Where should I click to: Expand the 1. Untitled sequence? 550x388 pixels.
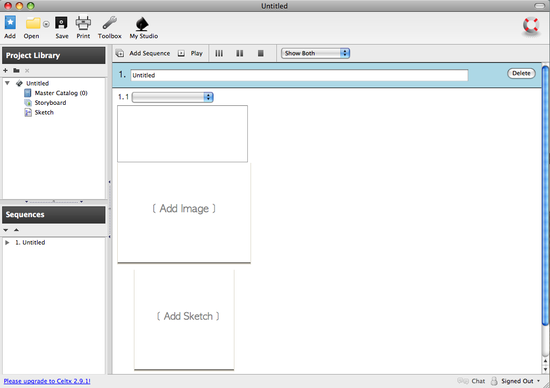(7, 242)
